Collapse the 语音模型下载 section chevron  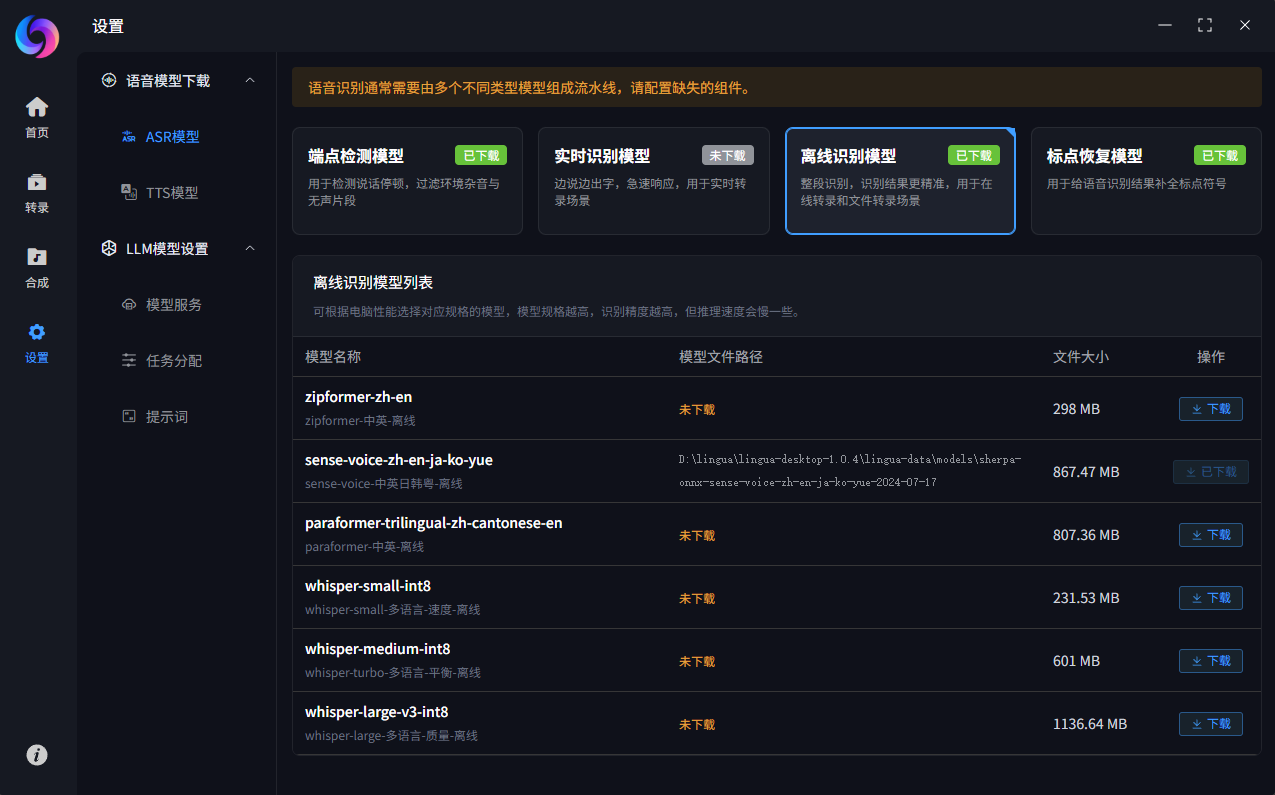[250, 80]
